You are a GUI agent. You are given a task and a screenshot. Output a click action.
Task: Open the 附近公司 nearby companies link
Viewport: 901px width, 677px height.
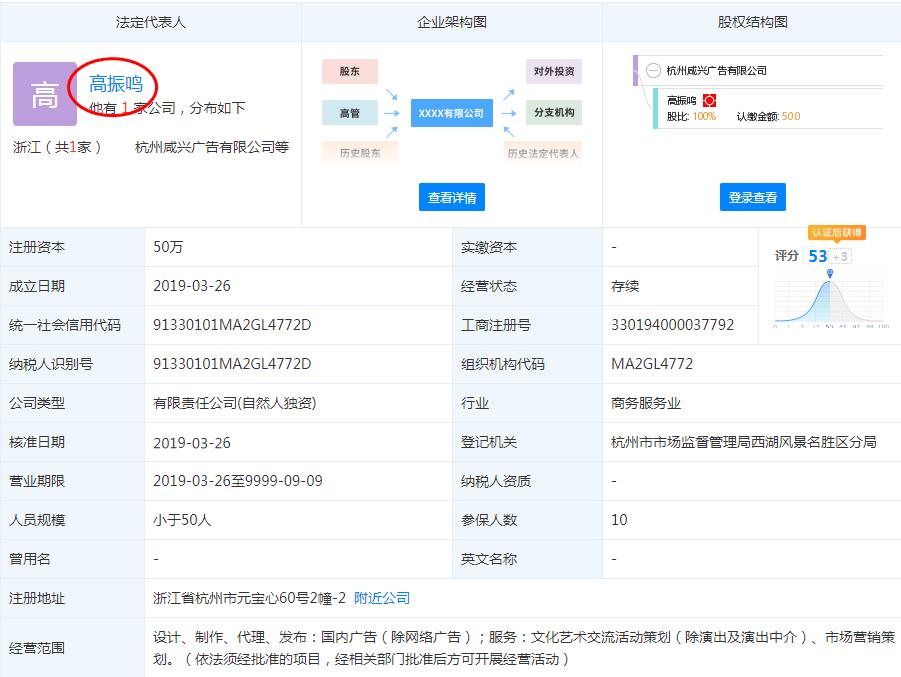(x=382, y=598)
